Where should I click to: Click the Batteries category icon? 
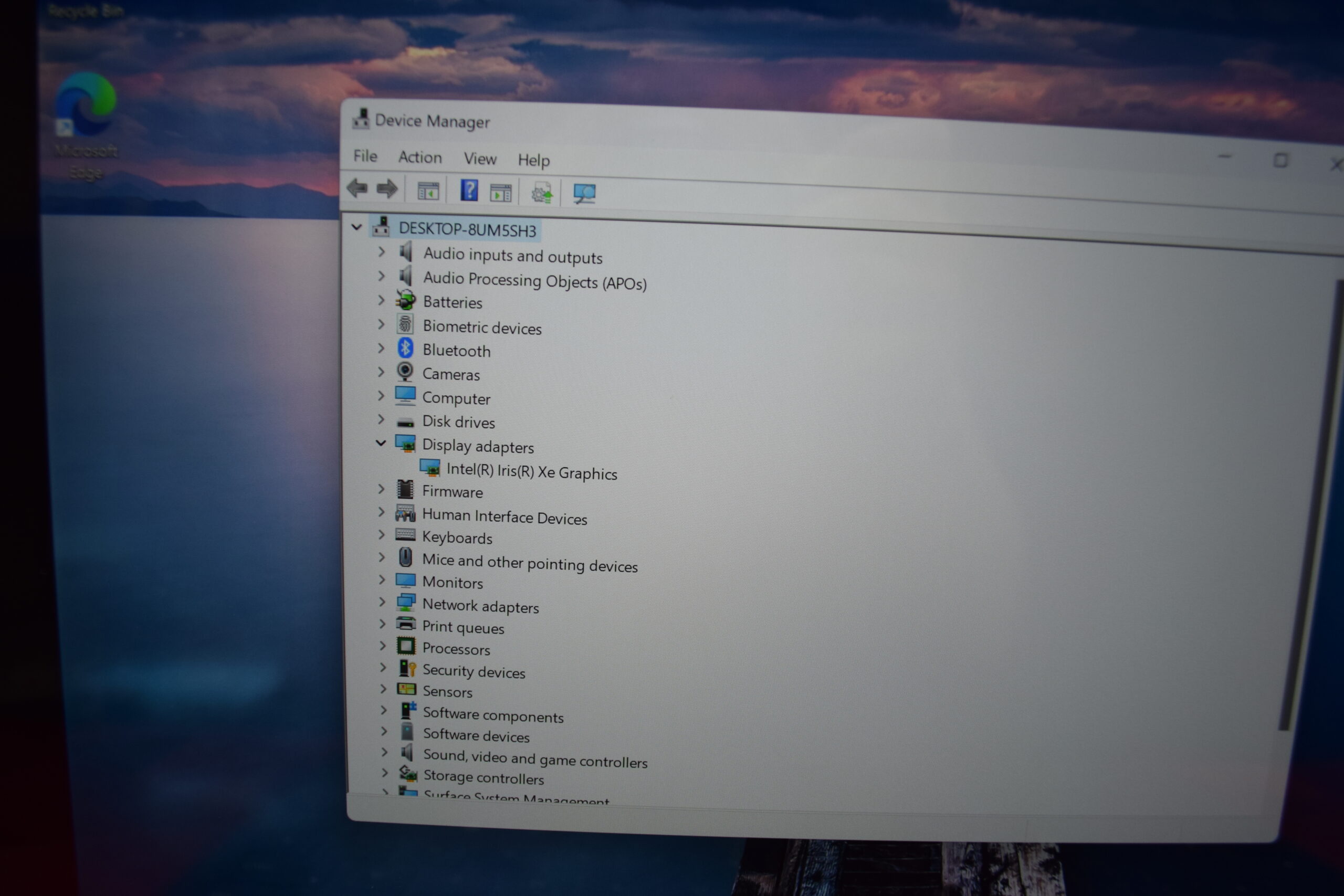[406, 300]
